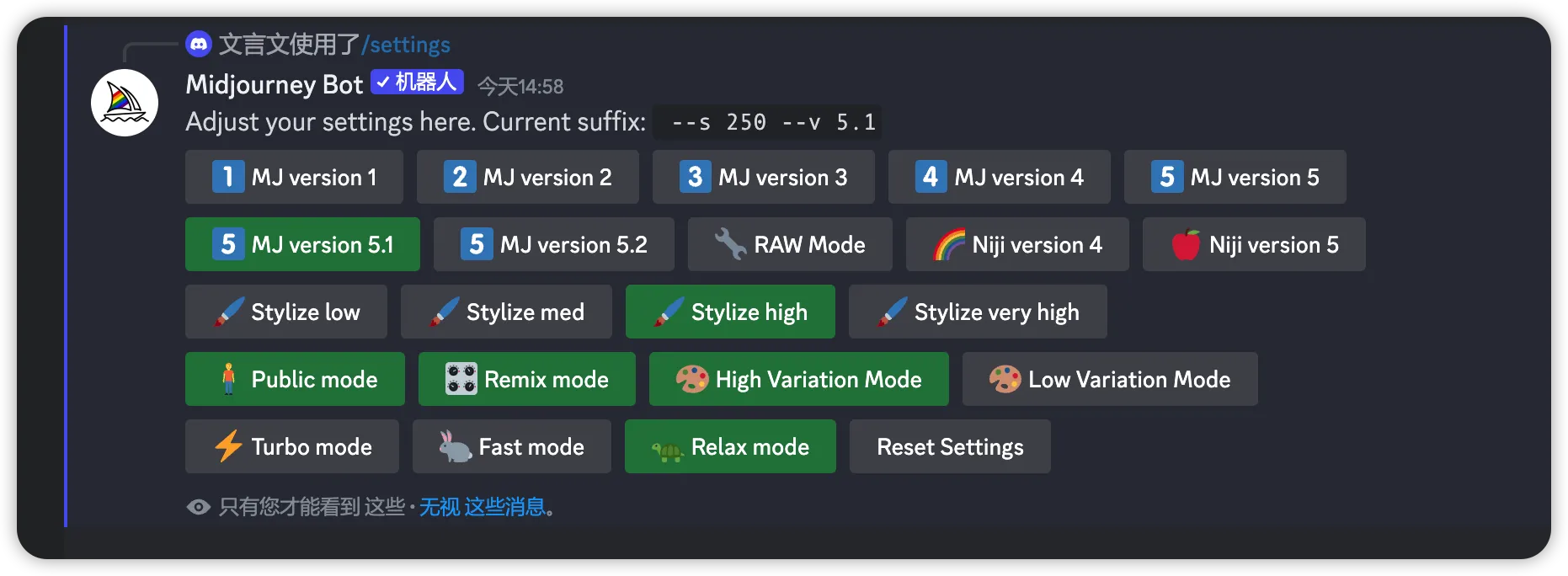This screenshot has width=1568, height=576.
Task: Click the Midjourney Bot username
Action: click(x=275, y=84)
